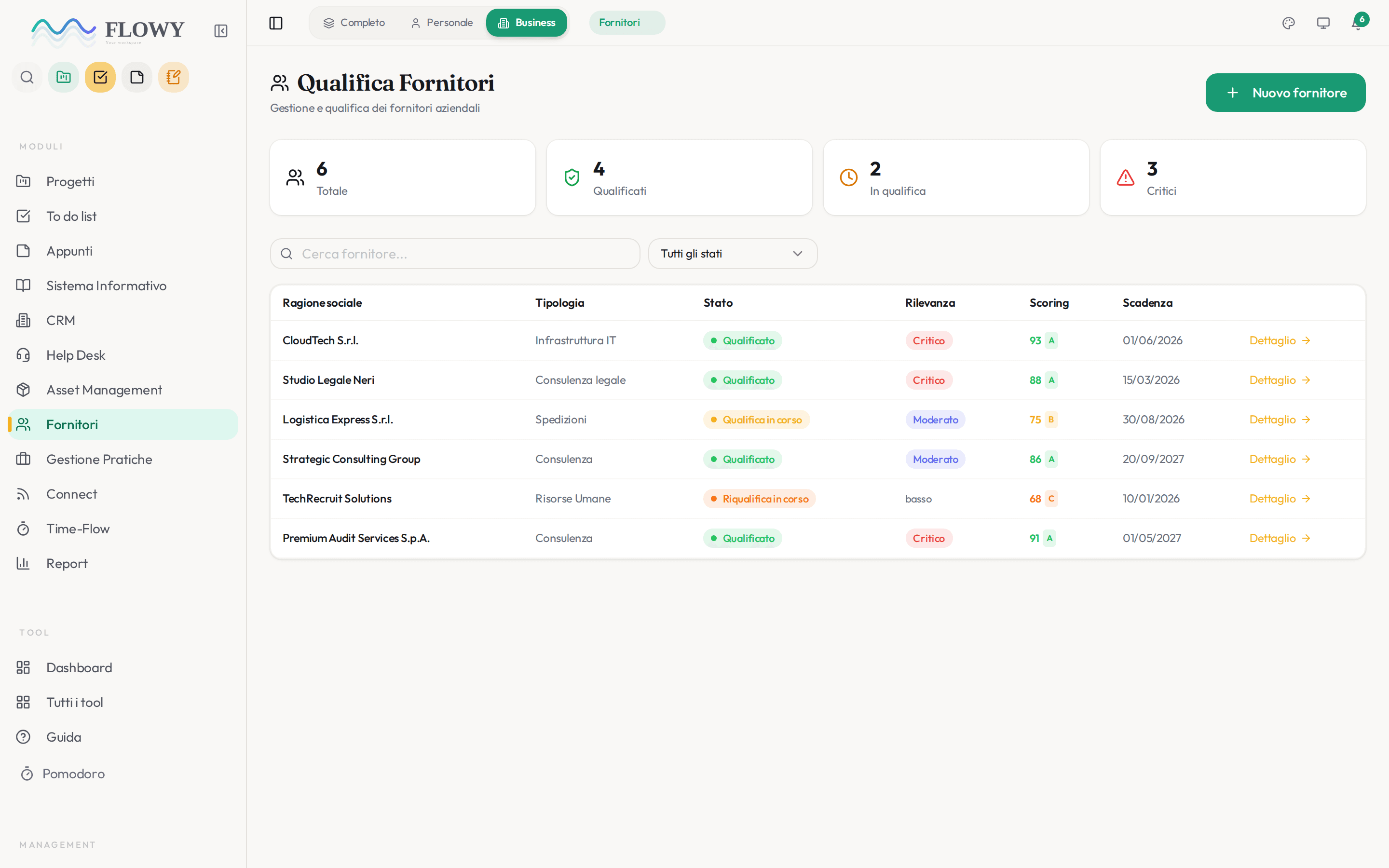The width and height of the screenshot is (1389, 868).
Task: Open Dettaglio for CloudTech S.r.l.
Action: coord(1280,340)
